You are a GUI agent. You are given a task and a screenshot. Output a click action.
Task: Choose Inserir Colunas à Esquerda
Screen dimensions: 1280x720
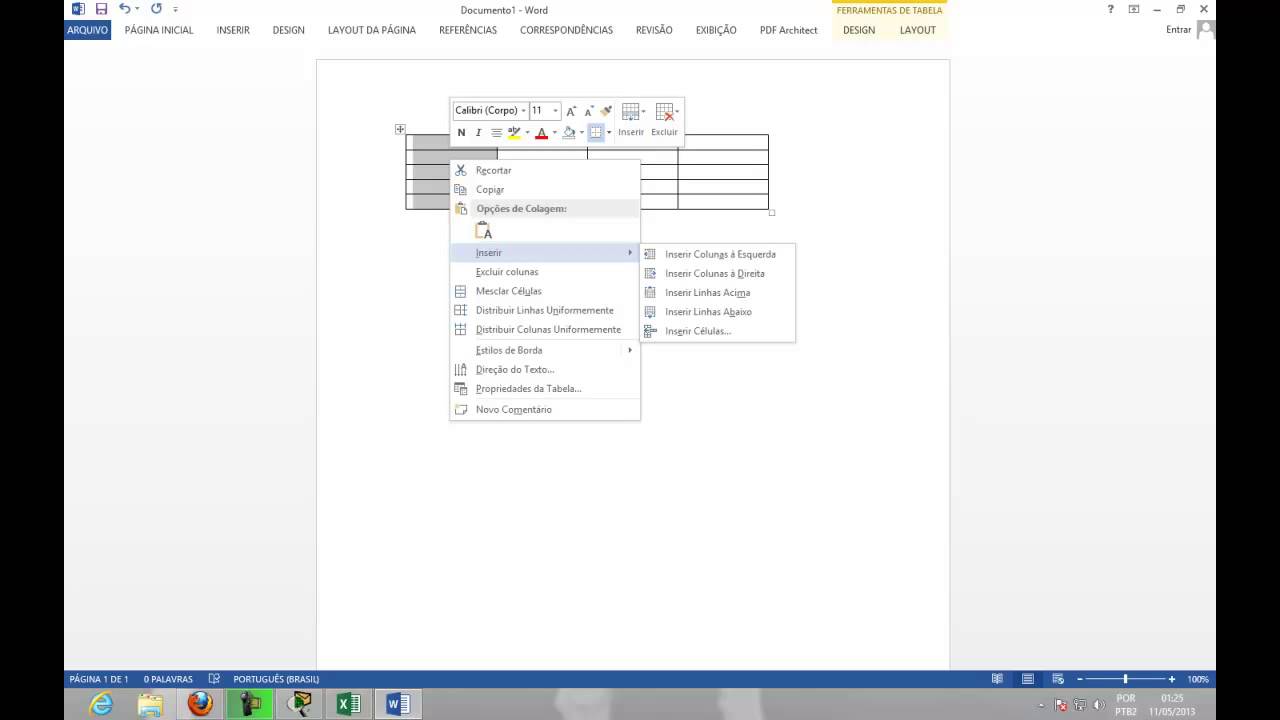coord(717,254)
